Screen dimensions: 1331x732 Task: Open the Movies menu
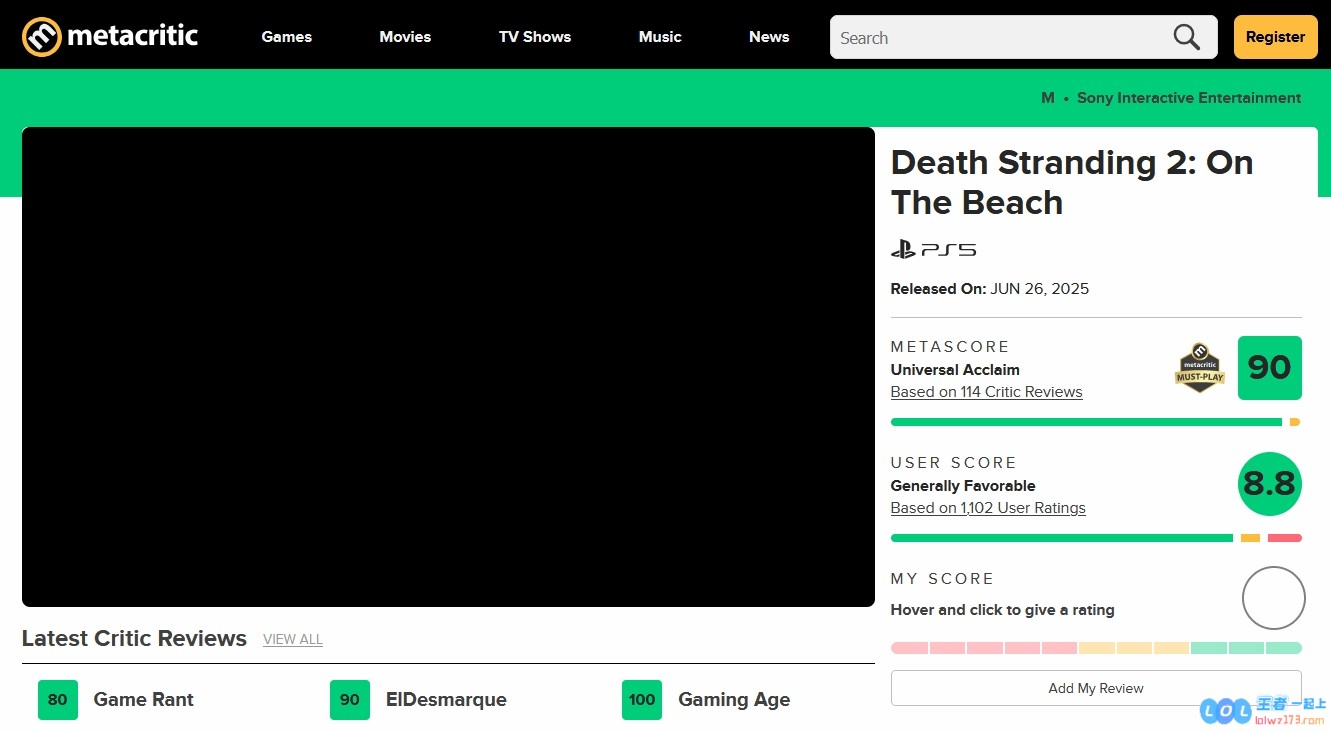[x=405, y=37]
